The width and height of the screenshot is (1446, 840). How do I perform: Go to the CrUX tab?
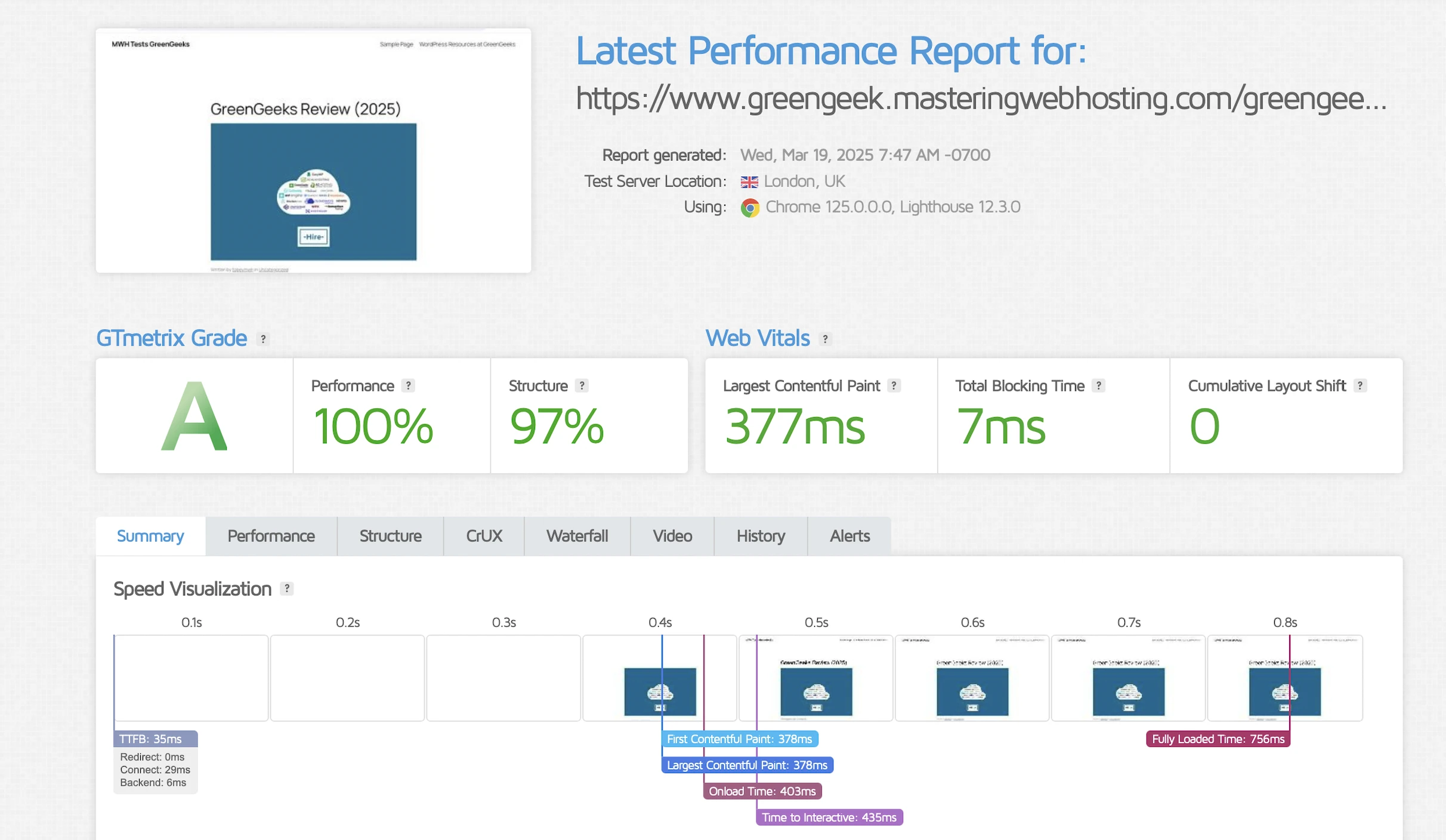click(484, 536)
